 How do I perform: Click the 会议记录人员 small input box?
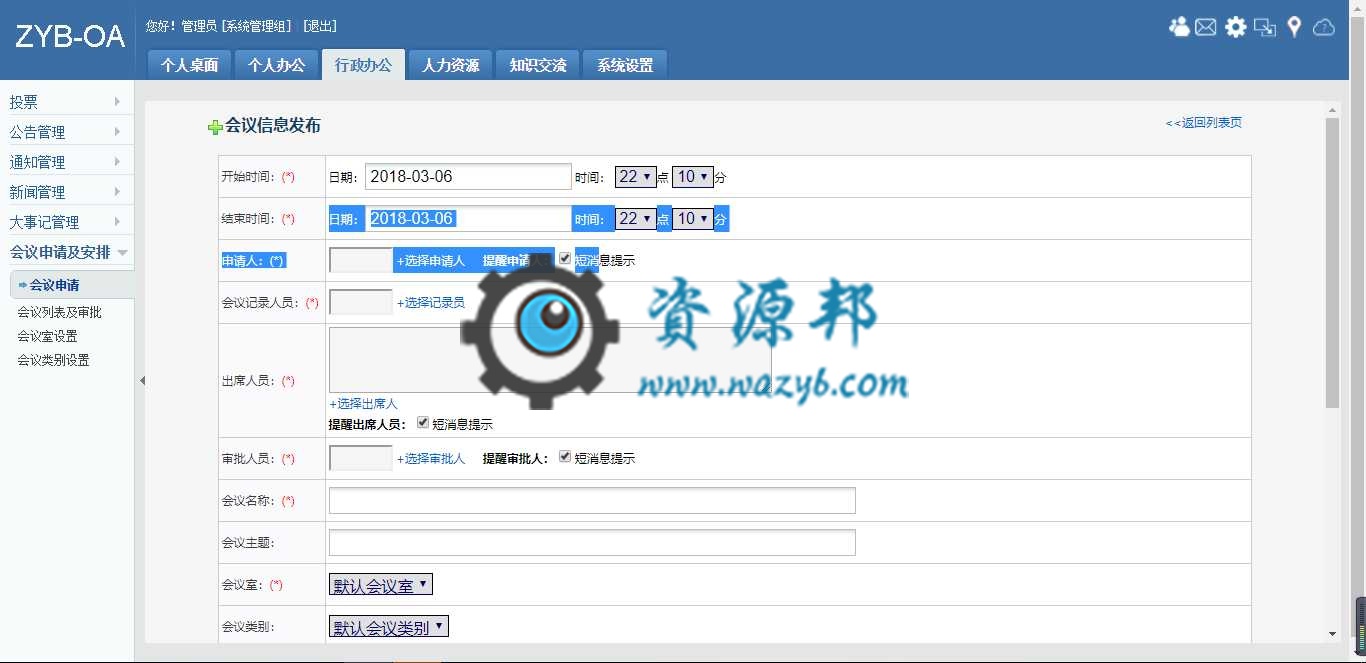tap(361, 303)
